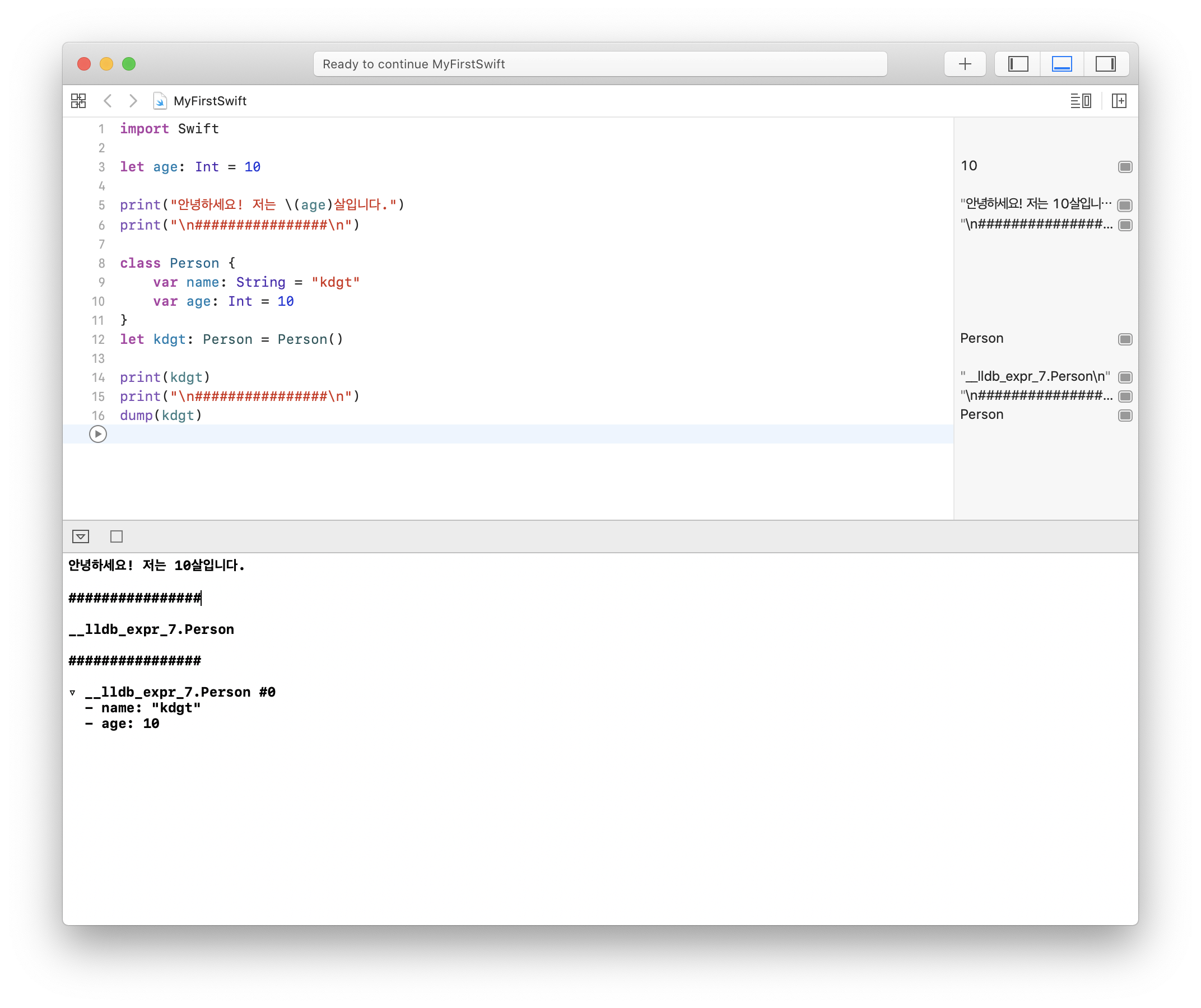Go back in file history

click(x=108, y=101)
